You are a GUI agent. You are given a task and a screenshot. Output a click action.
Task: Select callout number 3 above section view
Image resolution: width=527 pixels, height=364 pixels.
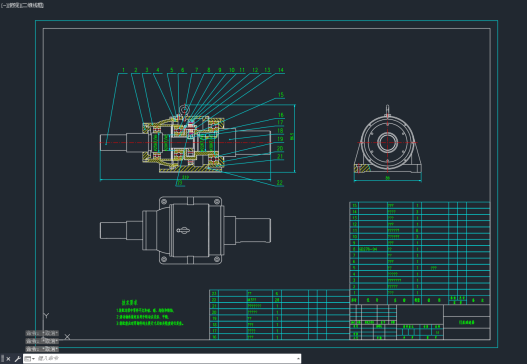[x=147, y=70]
